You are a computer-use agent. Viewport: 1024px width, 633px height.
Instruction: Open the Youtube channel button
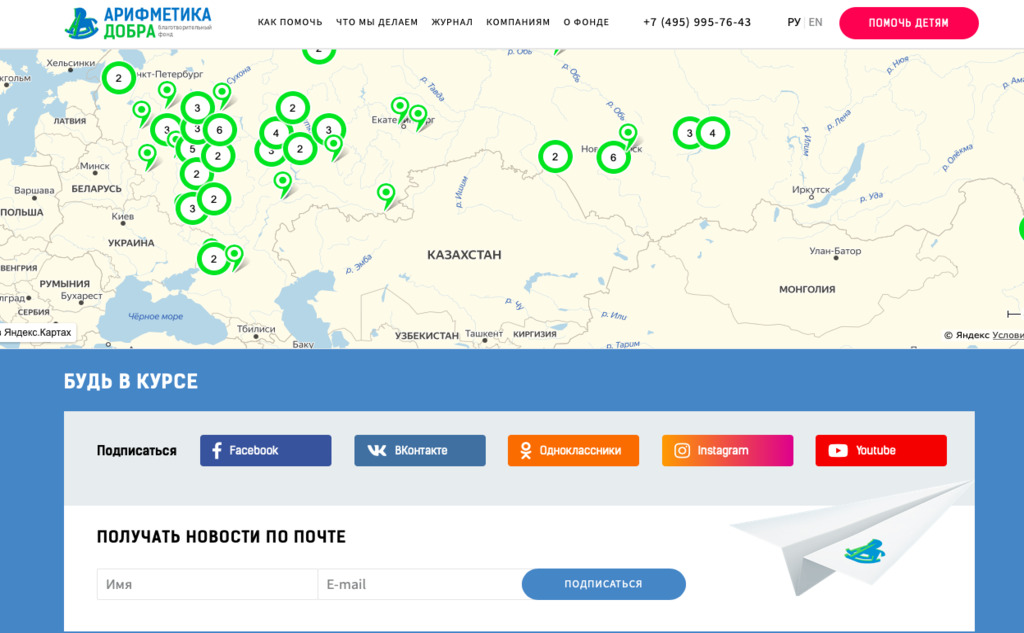[880, 450]
